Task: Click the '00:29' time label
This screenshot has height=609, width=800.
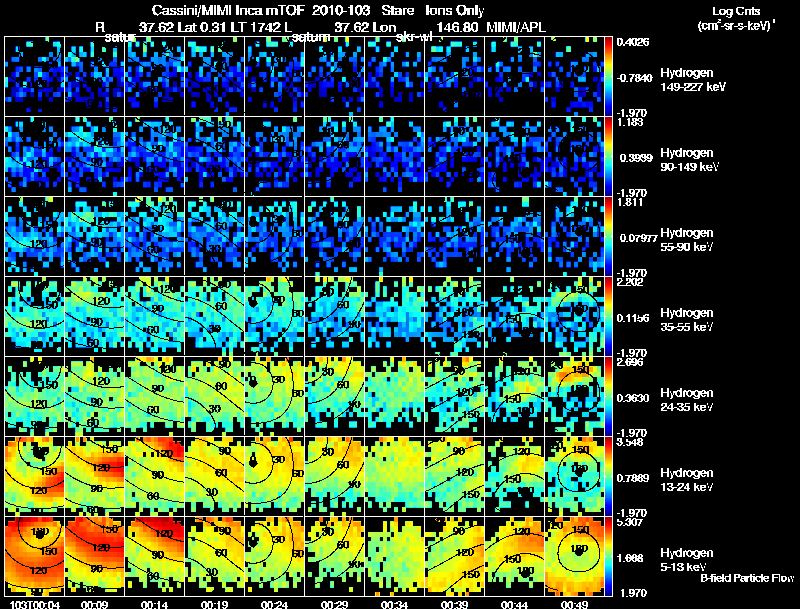Action: 334,604
